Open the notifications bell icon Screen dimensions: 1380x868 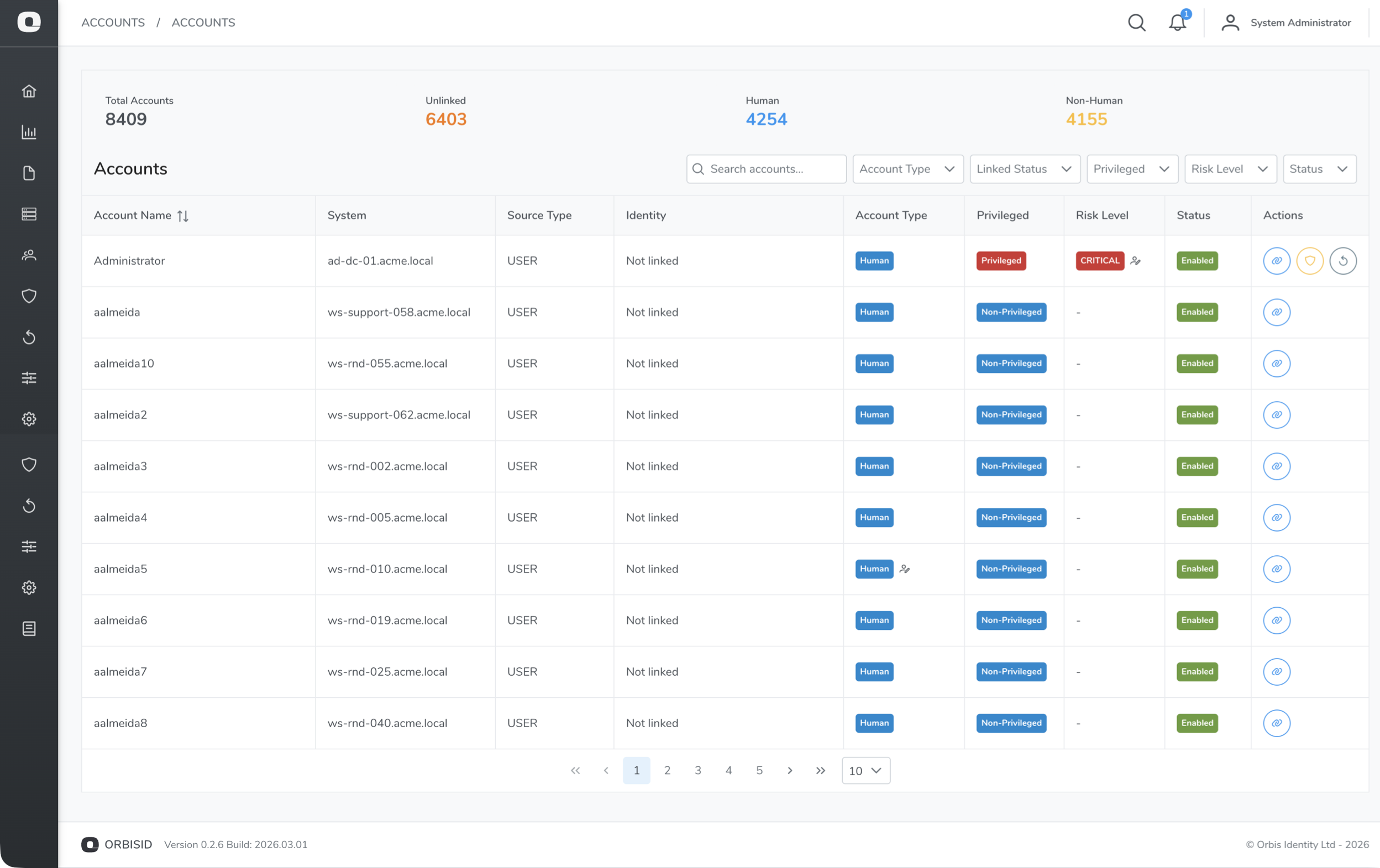pos(1177,22)
